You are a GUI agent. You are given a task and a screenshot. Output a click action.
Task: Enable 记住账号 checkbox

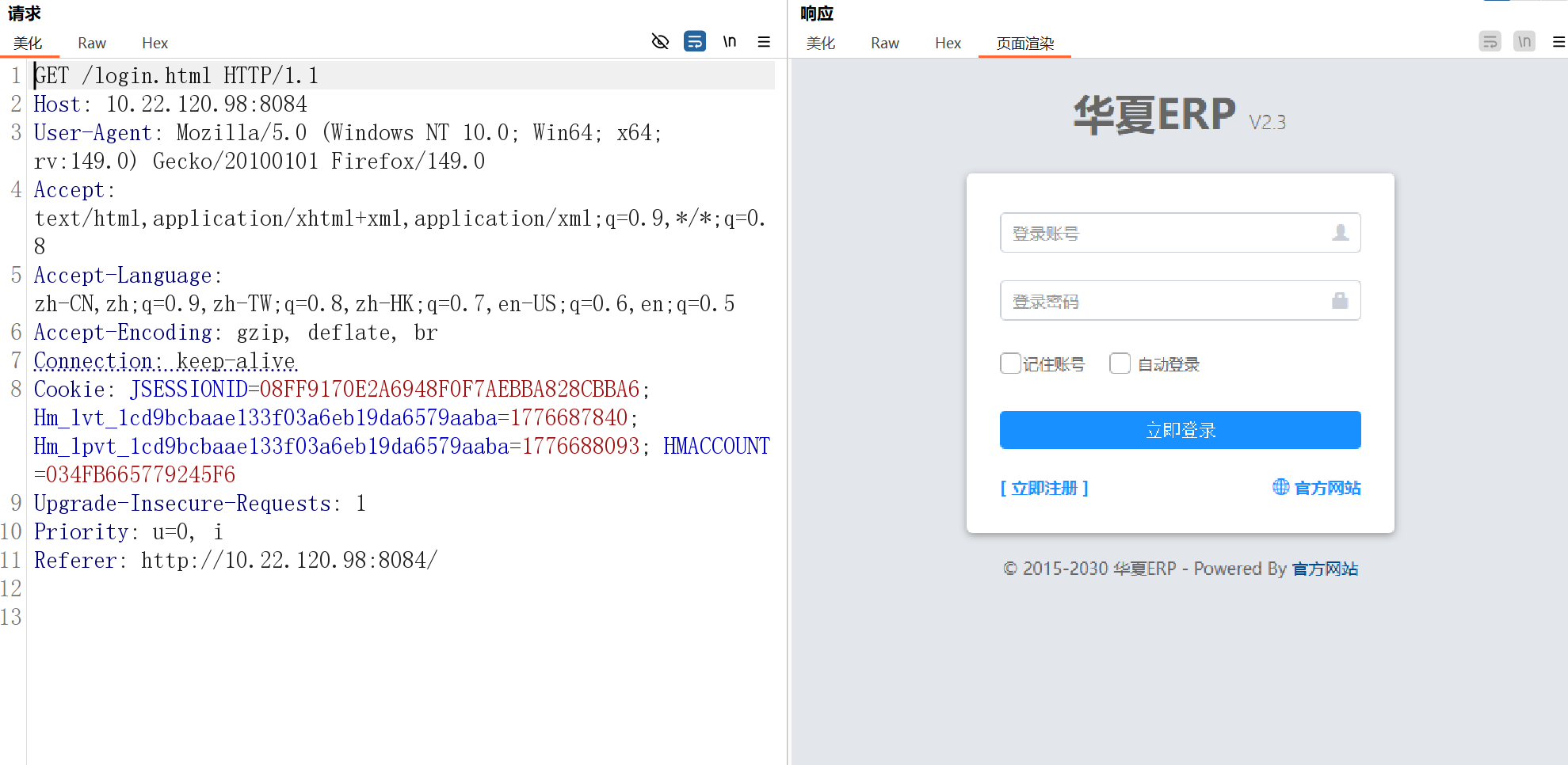coord(1010,363)
